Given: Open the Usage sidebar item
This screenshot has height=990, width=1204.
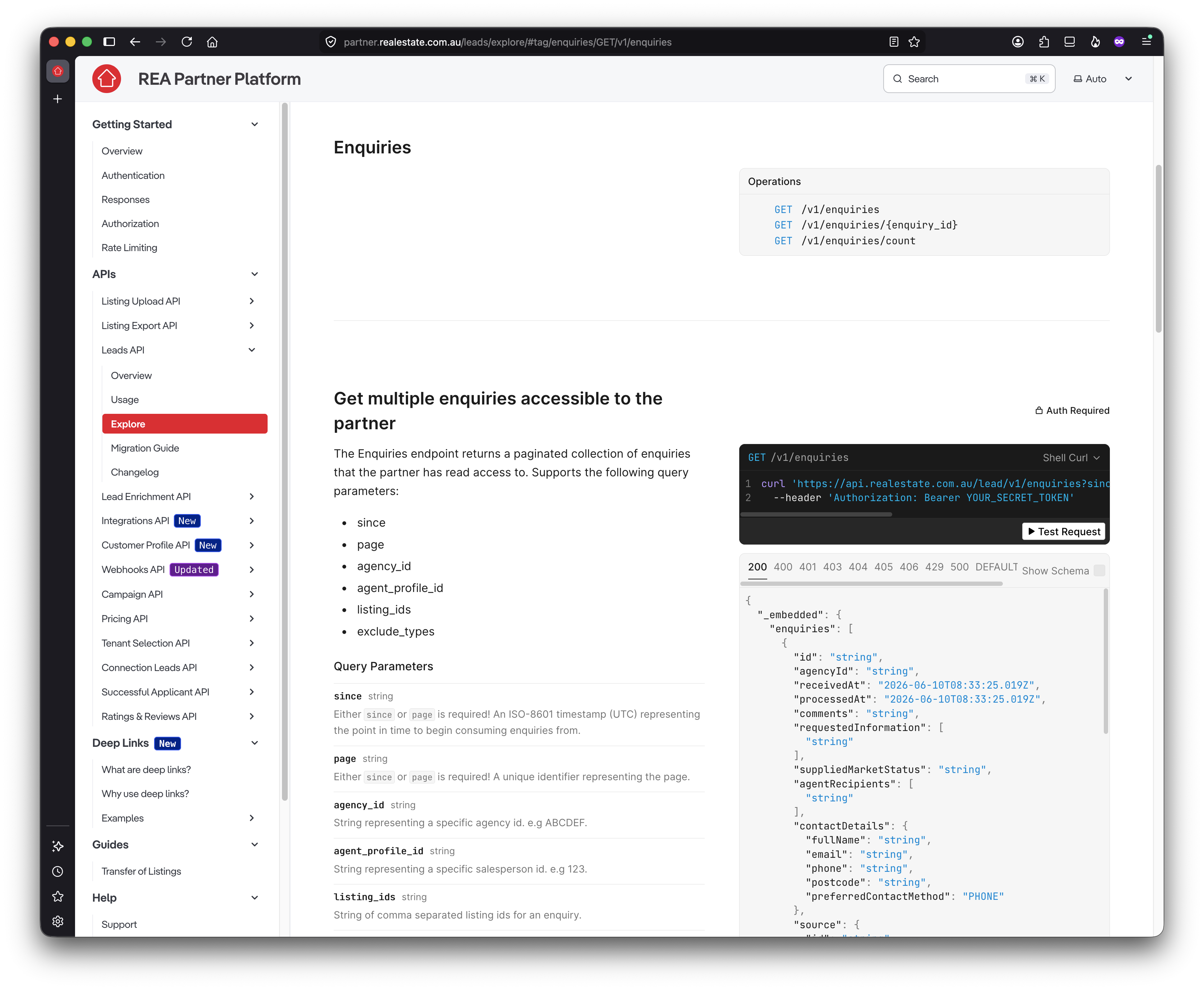Looking at the screenshot, I should pos(124,400).
